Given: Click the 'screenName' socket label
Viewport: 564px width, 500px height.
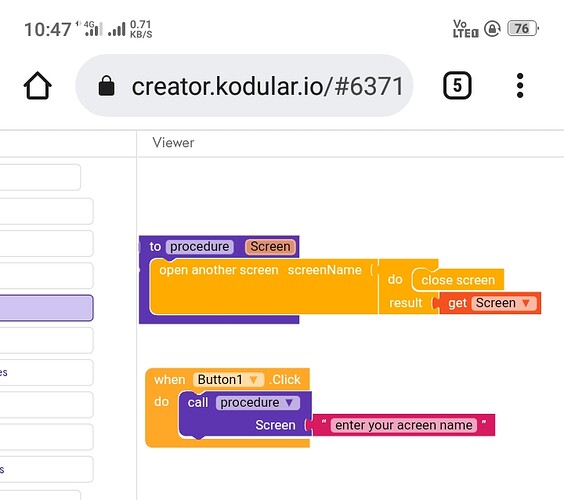Looking at the screenshot, I should click(324, 270).
